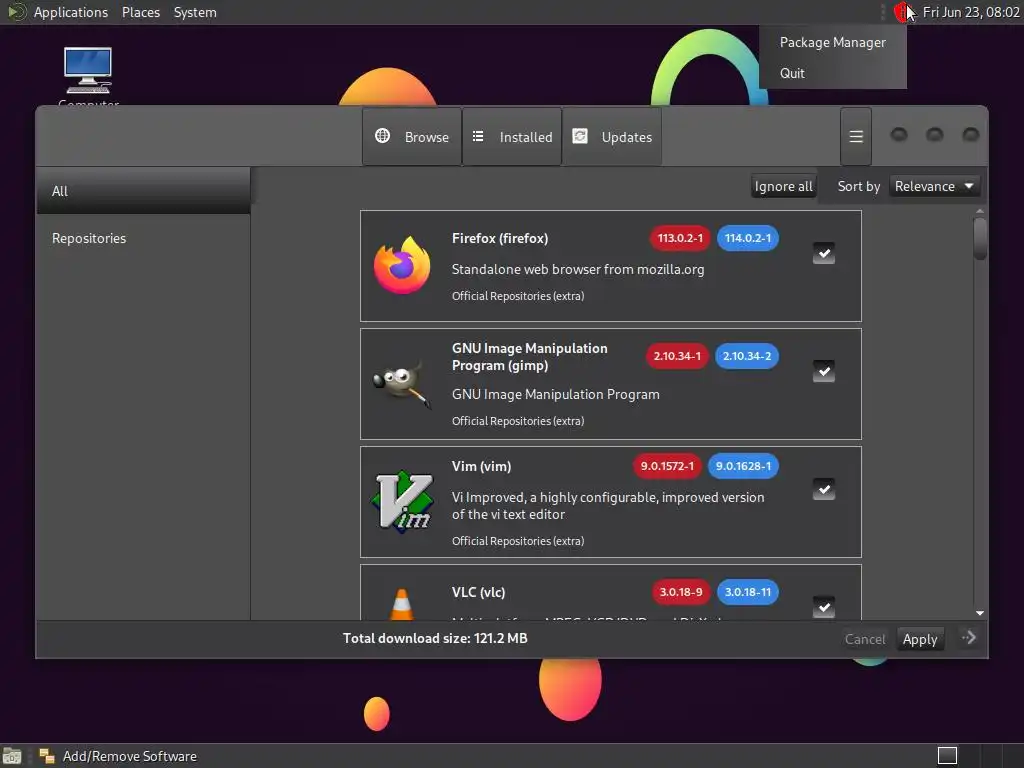Click the Add/Remove Software taskbar entry
Image resolution: width=1024 pixels, height=768 pixels.
(x=118, y=756)
